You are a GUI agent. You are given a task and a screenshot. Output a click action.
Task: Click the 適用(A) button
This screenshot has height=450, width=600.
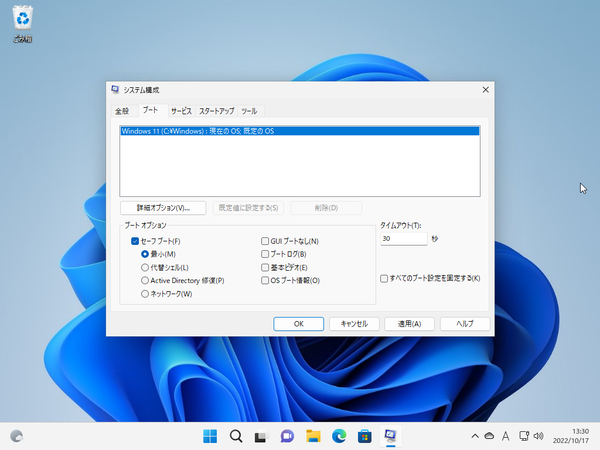coord(409,324)
